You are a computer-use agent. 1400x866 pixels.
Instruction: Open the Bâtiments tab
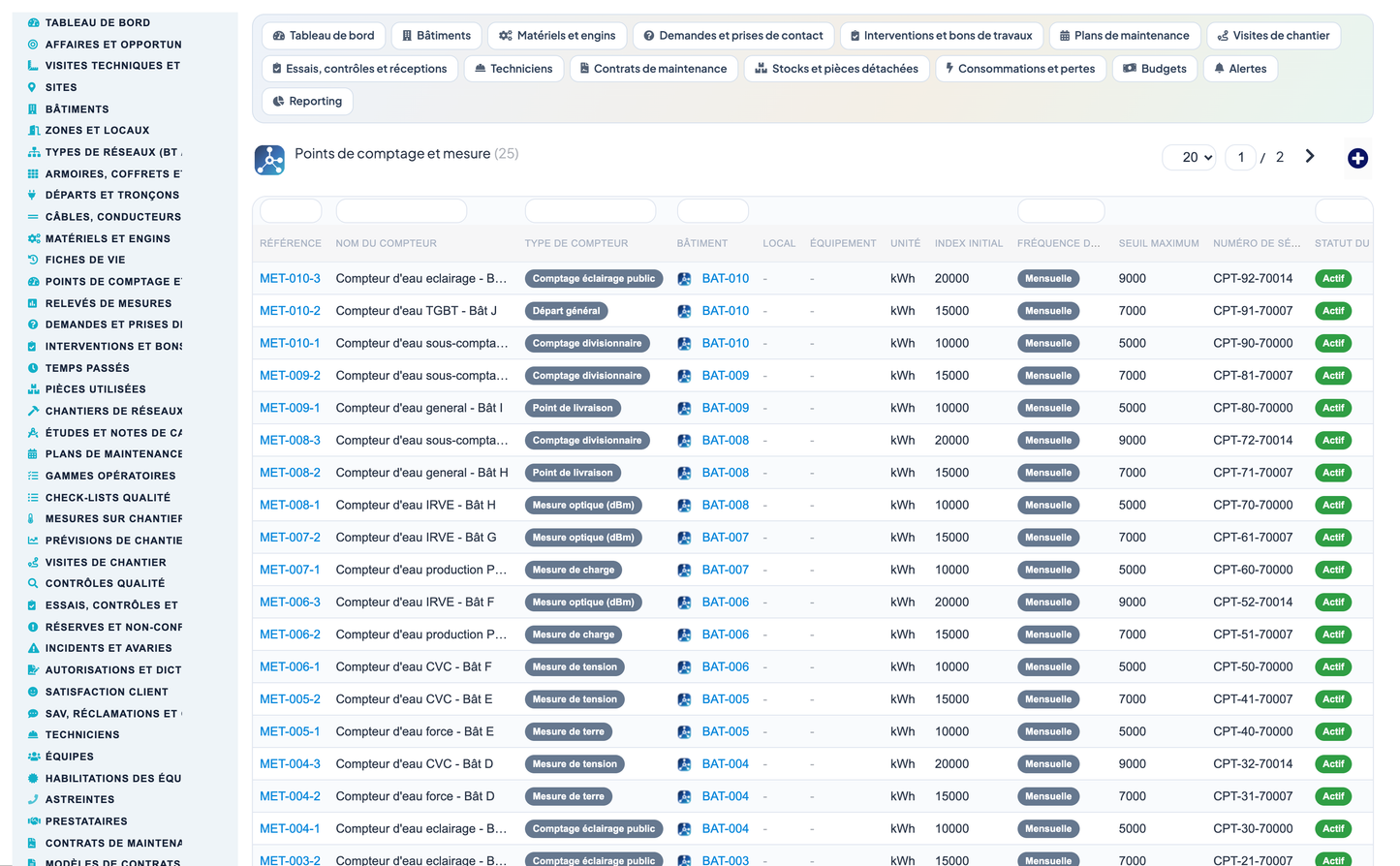coord(436,36)
